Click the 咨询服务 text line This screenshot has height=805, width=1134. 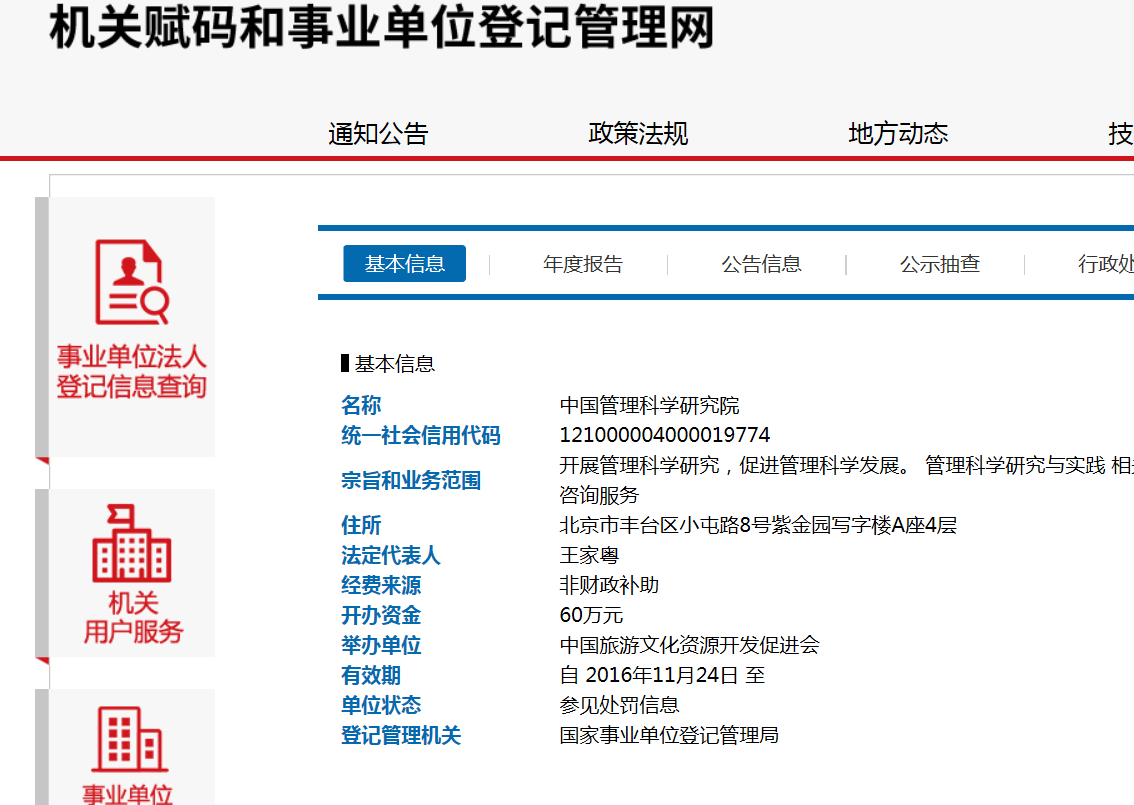click(600, 495)
